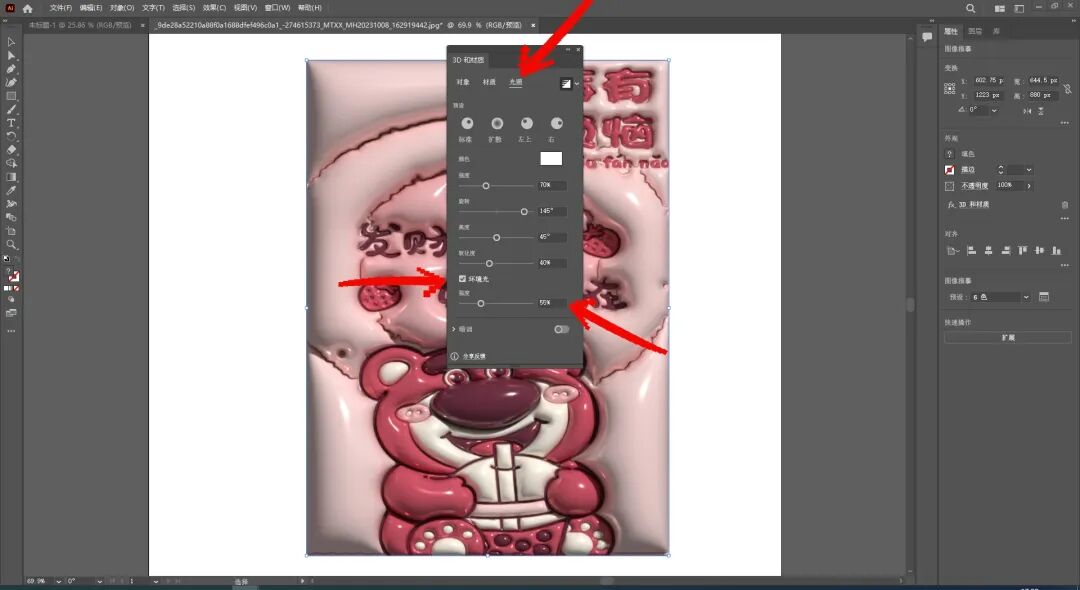Image resolution: width=1080 pixels, height=590 pixels.
Task: Open the Image Trace panel icon
Action: [x=1044, y=297]
